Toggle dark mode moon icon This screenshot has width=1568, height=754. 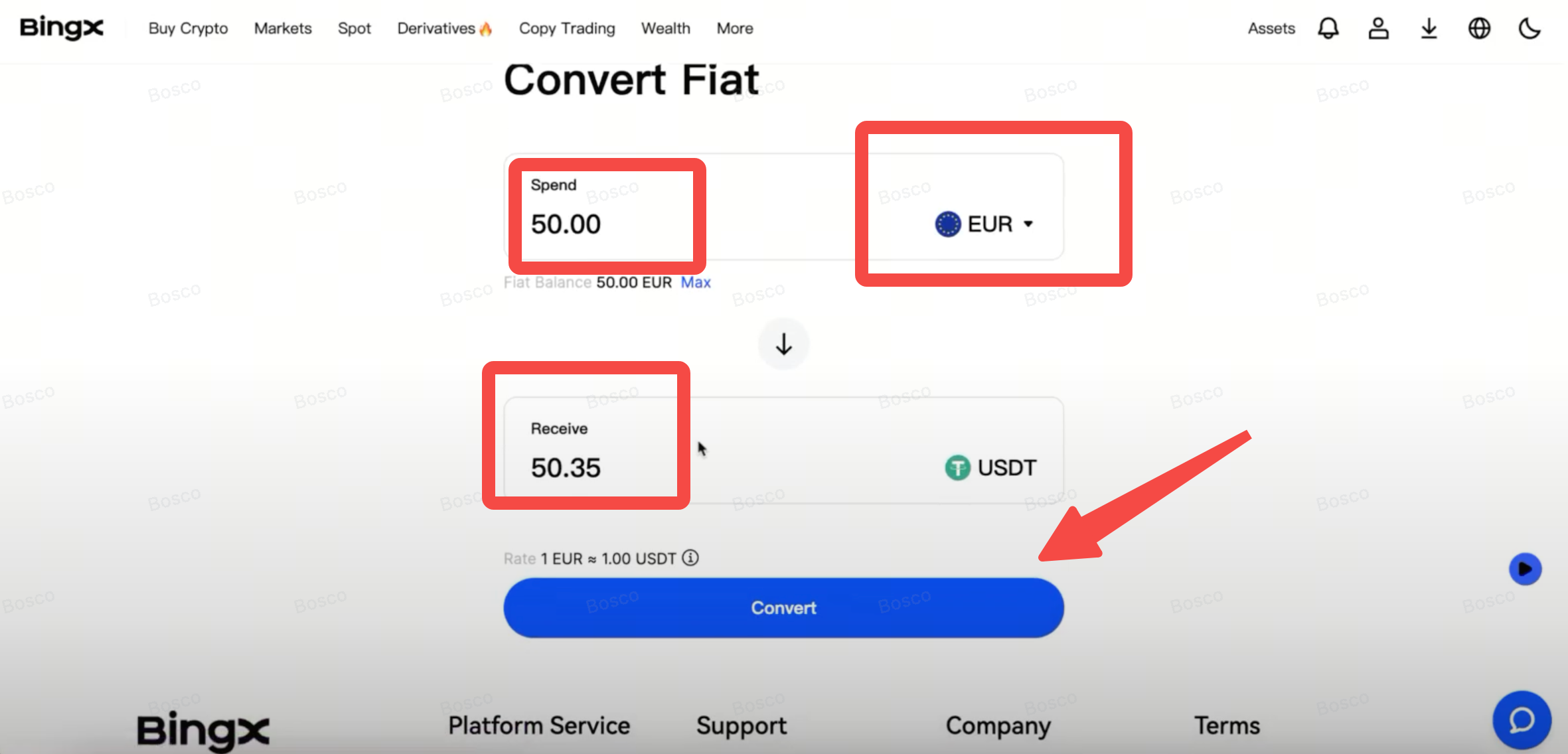pyautogui.click(x=1529, y=29)
